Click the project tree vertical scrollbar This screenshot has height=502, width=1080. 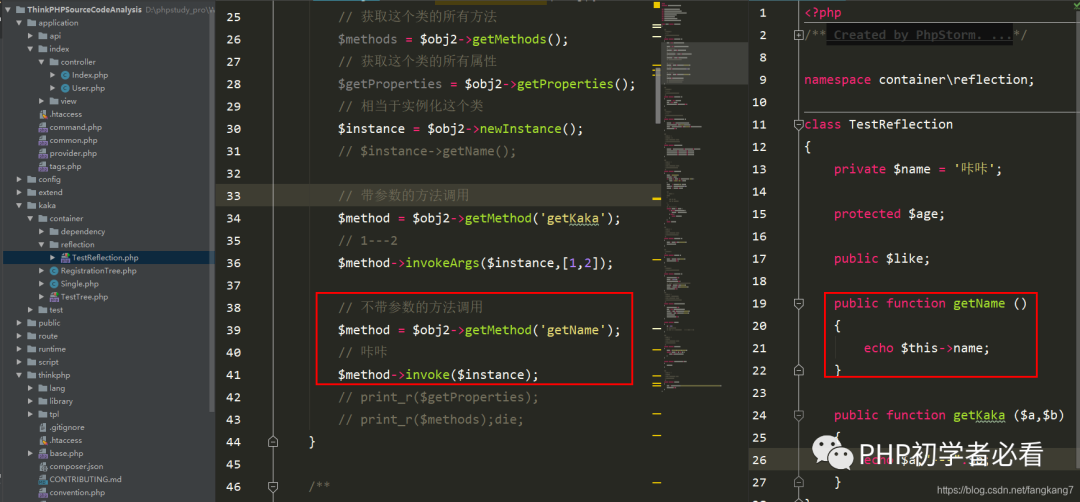[213, 207]
